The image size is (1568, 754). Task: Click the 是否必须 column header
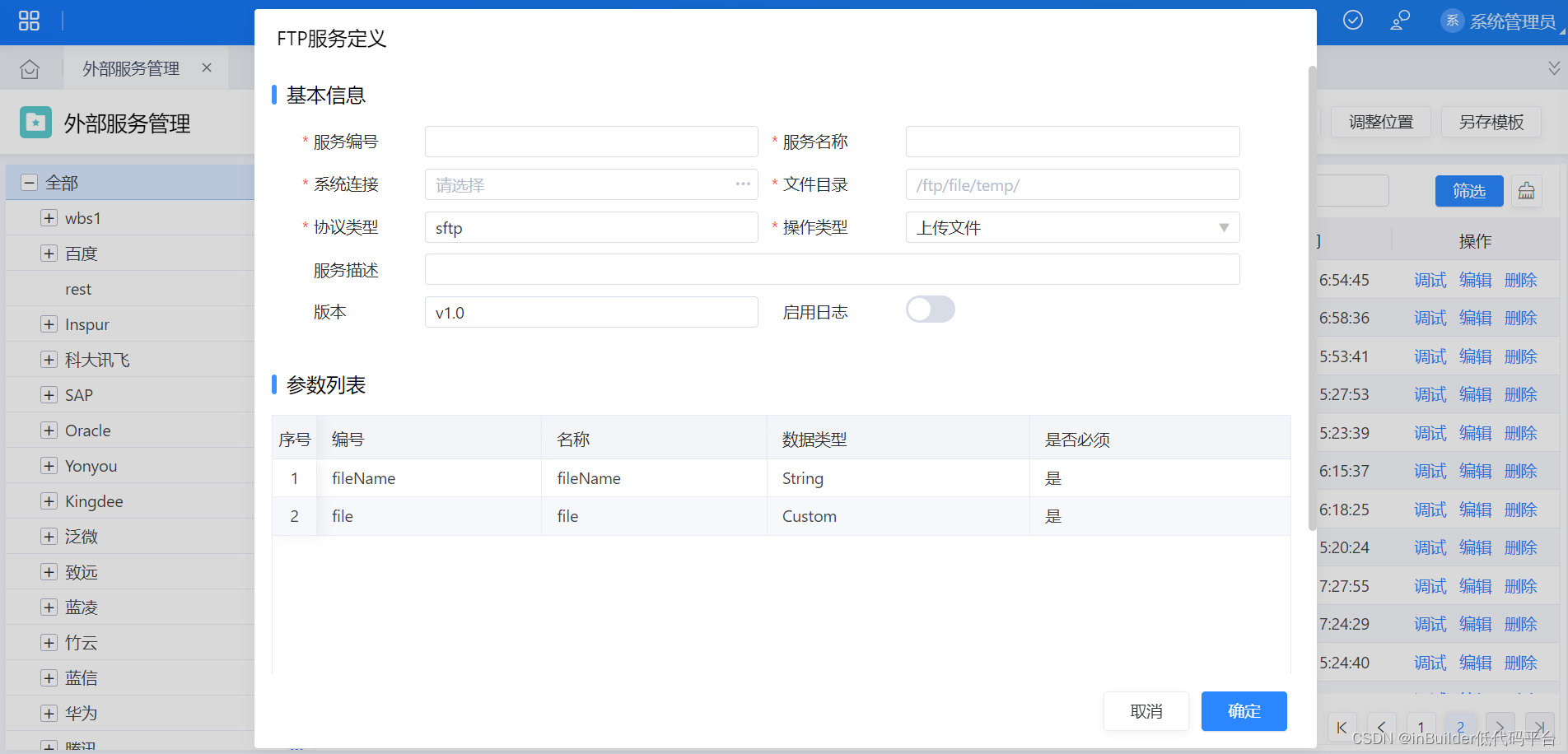point(1160,440)
